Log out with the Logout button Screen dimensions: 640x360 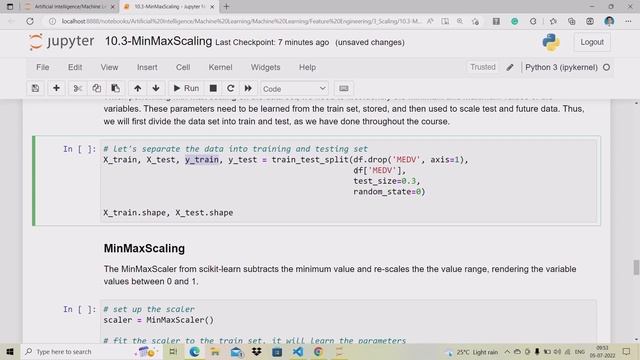(x=592, y=42)
